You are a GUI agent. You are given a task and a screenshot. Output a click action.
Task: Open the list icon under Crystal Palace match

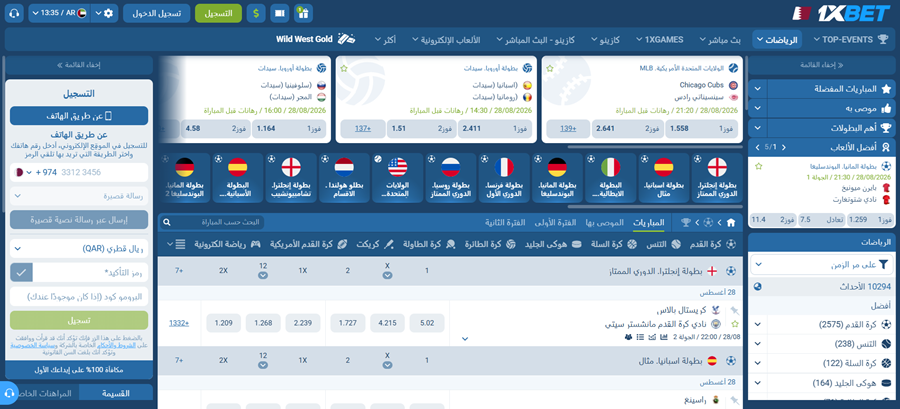click(641, 337)
